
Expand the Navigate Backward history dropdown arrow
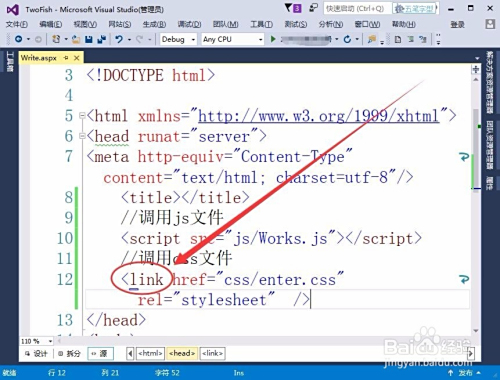click(x=28, y=39)
